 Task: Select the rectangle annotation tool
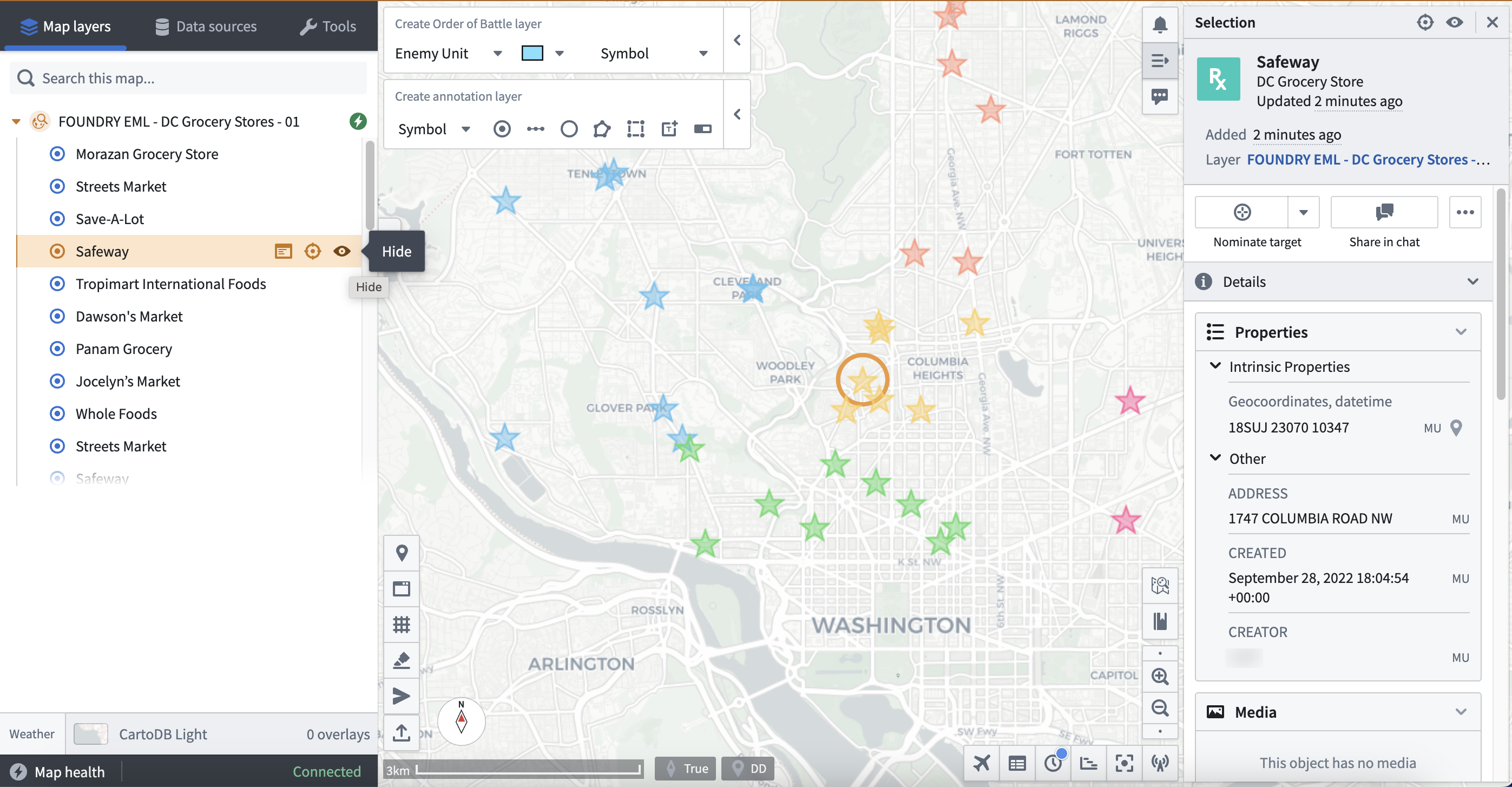tap(636, 128)
